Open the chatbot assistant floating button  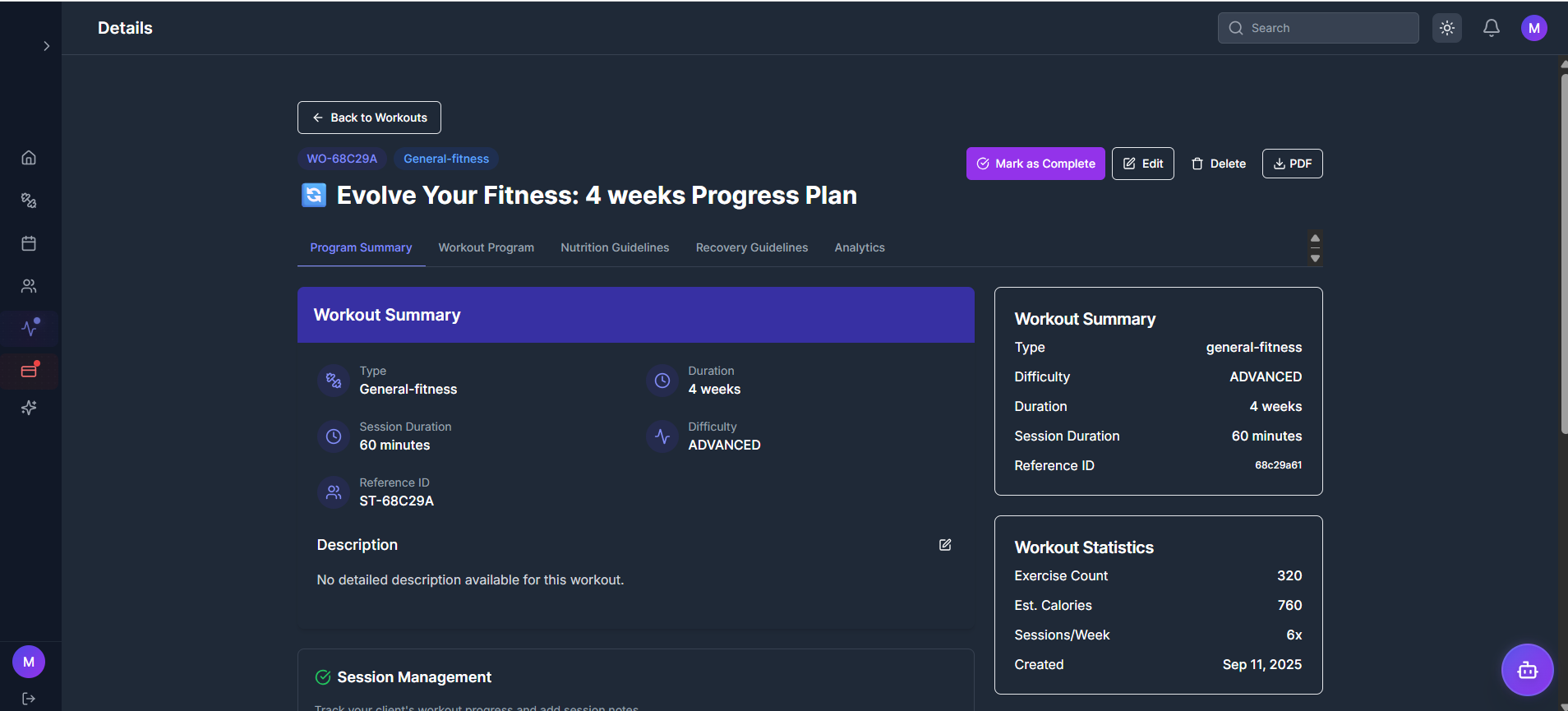(x=1527, y=670)
